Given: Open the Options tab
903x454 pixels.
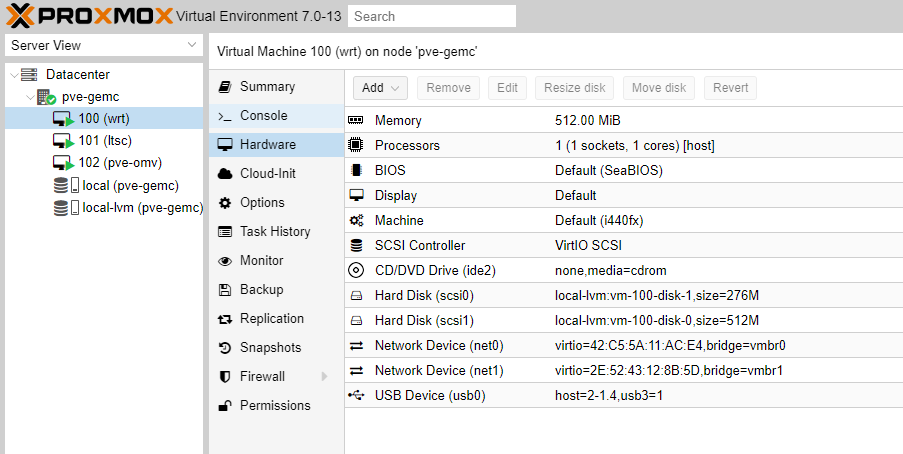Looking at the screenshot, I should 276,203.
